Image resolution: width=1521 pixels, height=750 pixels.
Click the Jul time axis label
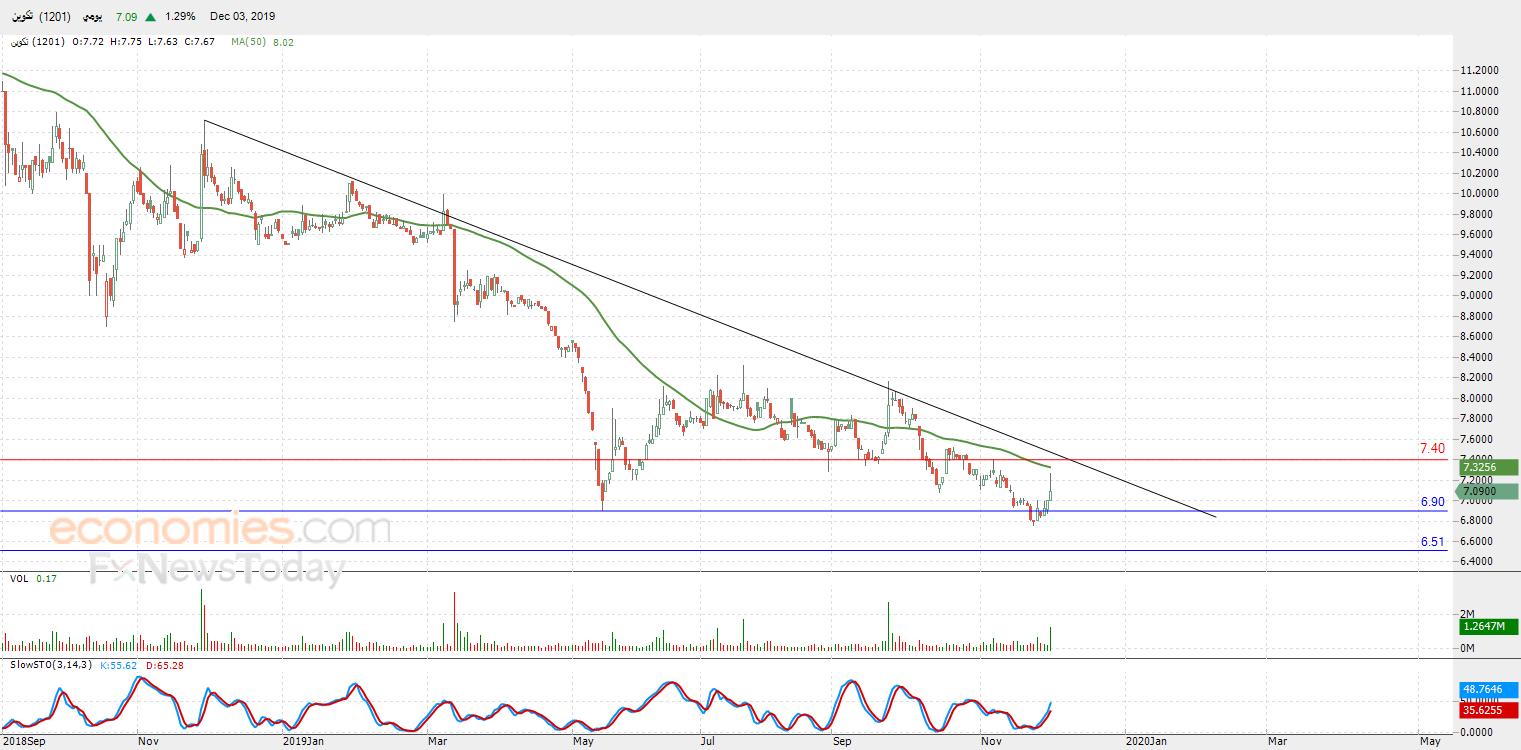pos(708,741)
